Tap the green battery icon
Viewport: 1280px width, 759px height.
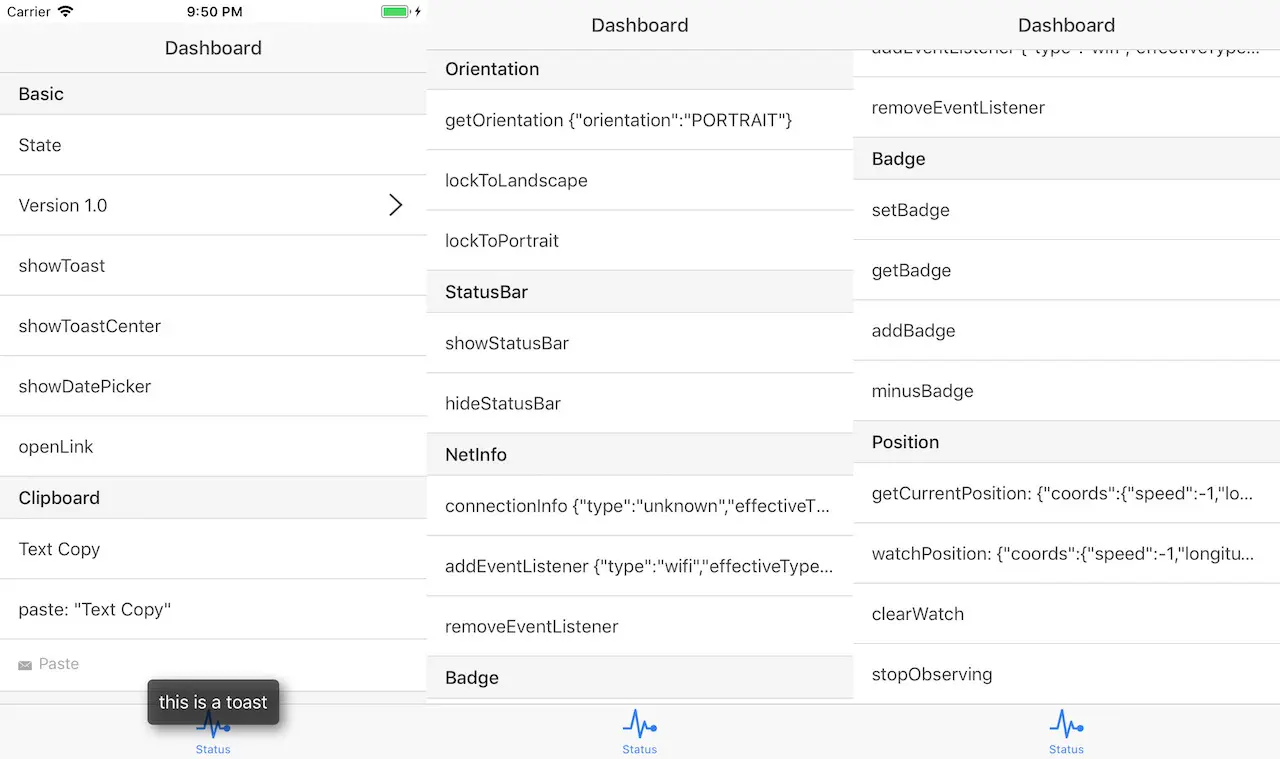click(396, 12)
